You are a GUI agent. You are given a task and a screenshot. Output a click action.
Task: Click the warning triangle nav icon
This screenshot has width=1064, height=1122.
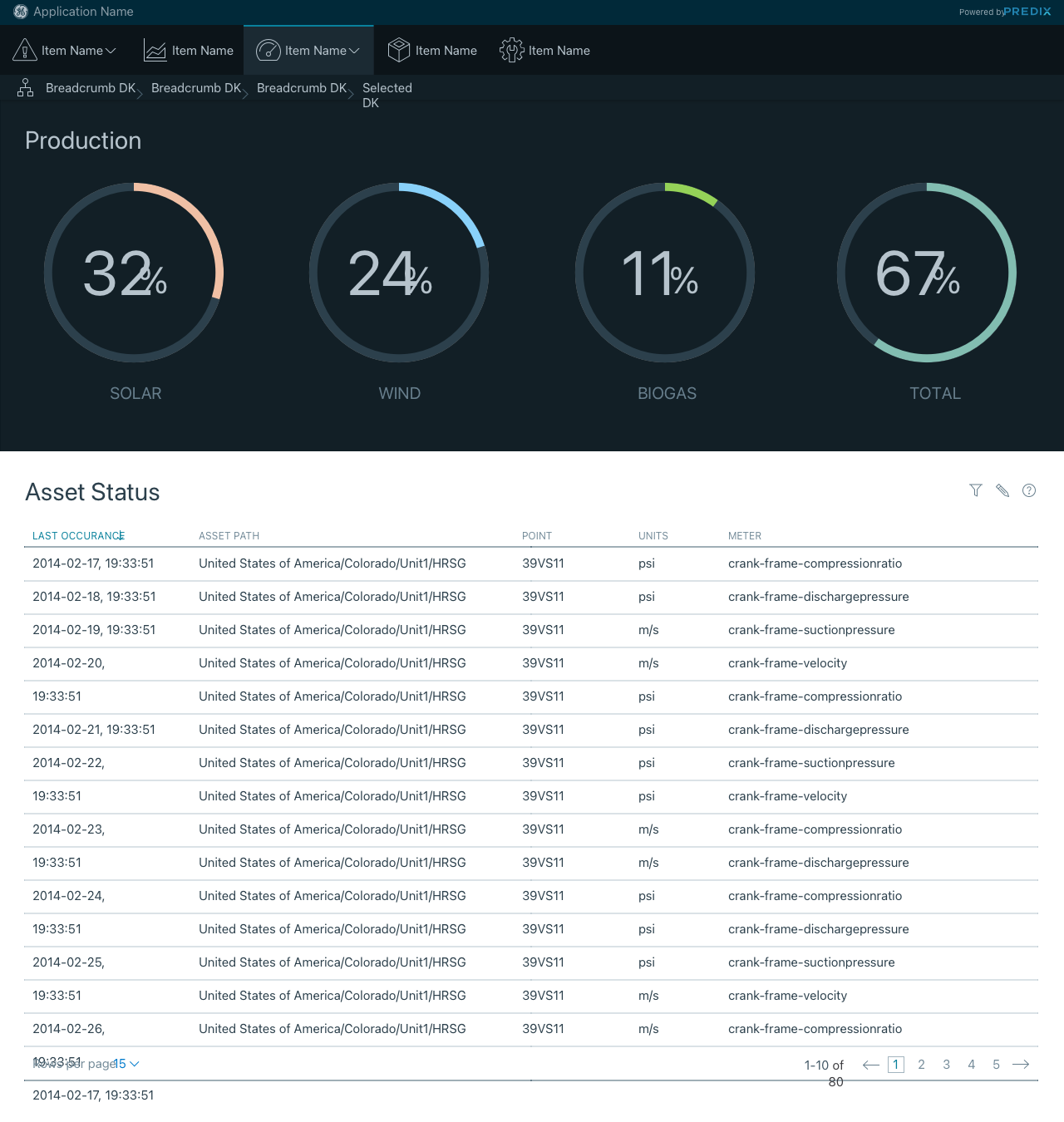[x=25, y=51]
